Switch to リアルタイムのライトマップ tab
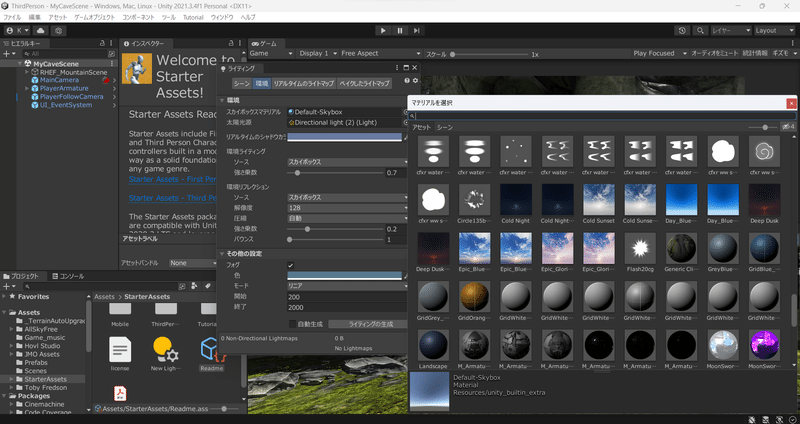Viewport: 800px width, 424px height. [305, 83]
